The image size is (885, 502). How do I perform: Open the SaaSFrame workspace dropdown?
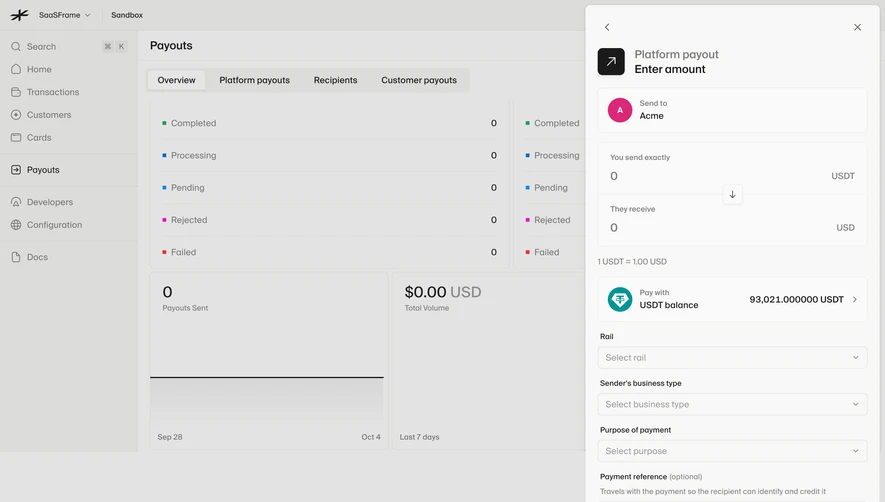[64, 15]
